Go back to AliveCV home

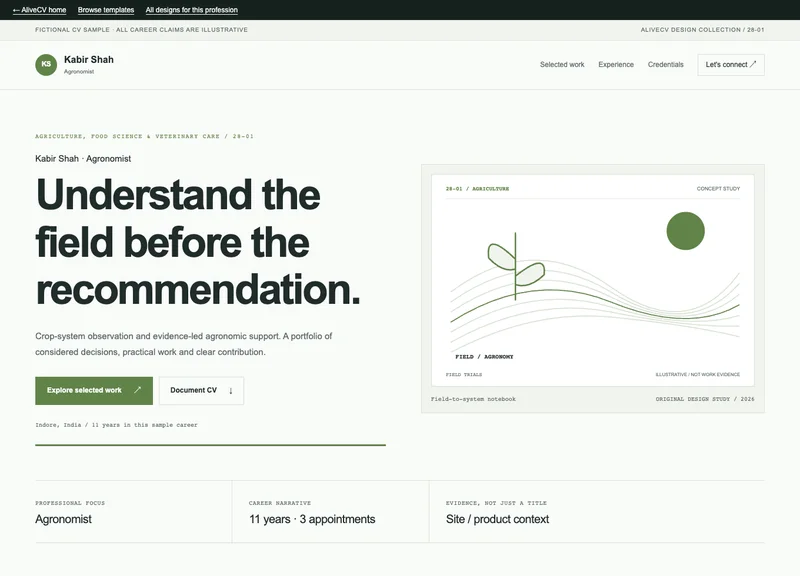pyautogui.click(x=39, y=10)
